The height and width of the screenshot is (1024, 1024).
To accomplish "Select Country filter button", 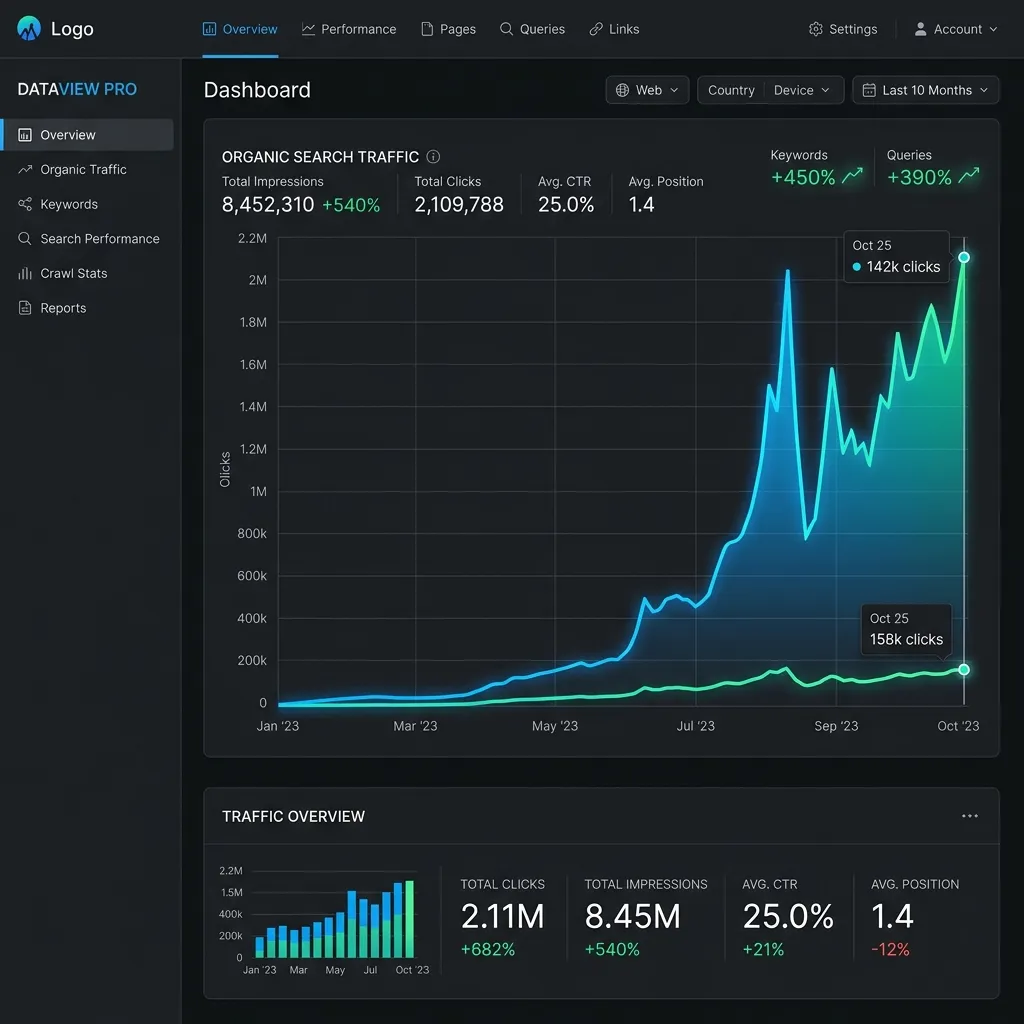I will click(x=731, y=90).
